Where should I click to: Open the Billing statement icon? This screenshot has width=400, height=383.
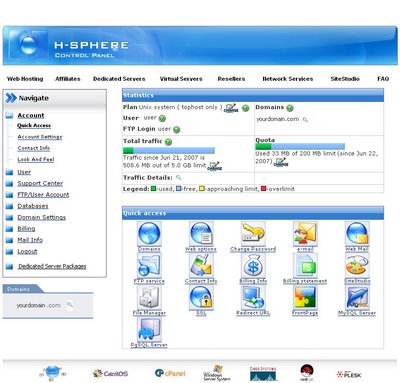click(x=305, y=266)
